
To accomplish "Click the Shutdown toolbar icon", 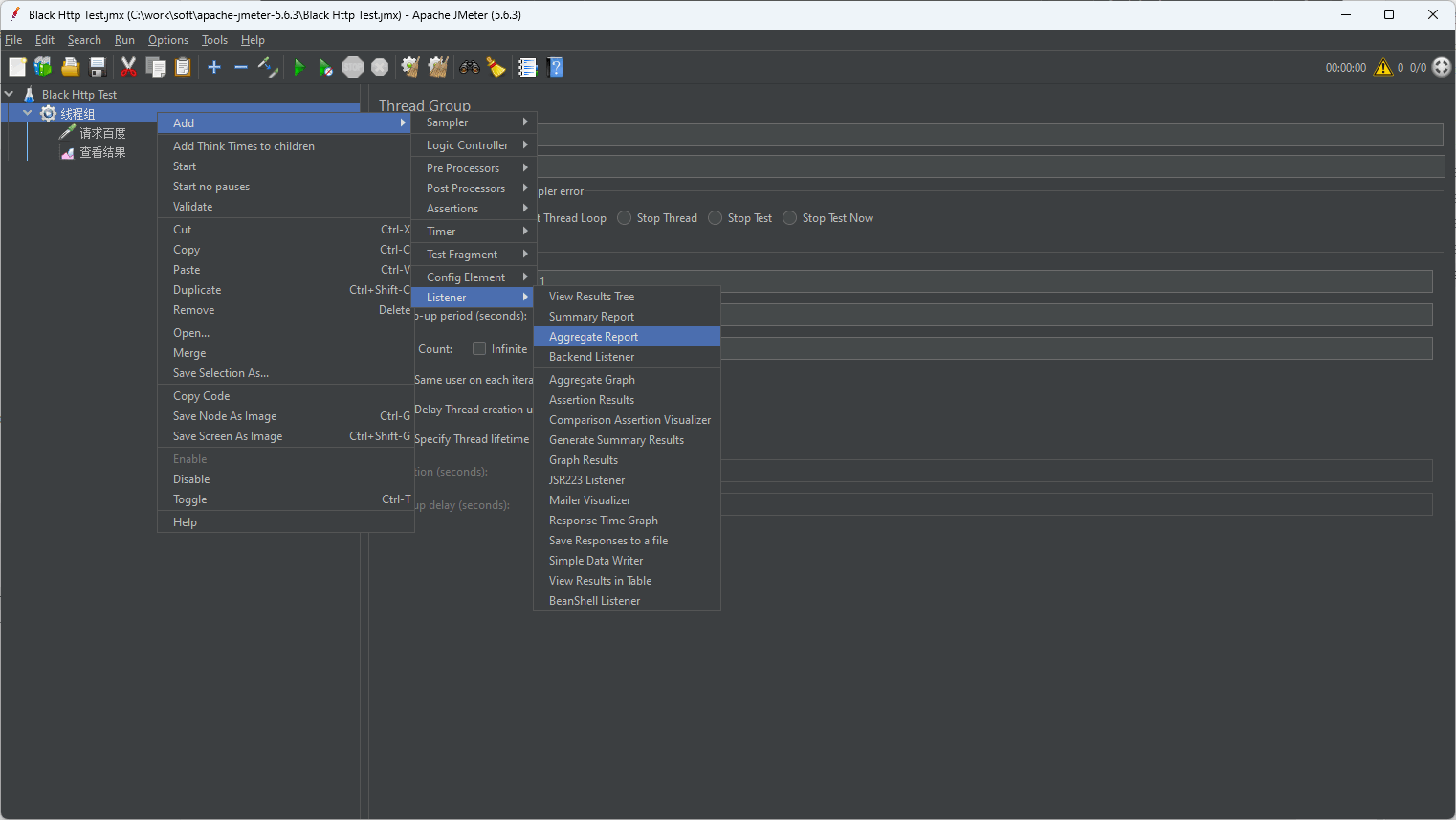I will click(x=380, y=67).
